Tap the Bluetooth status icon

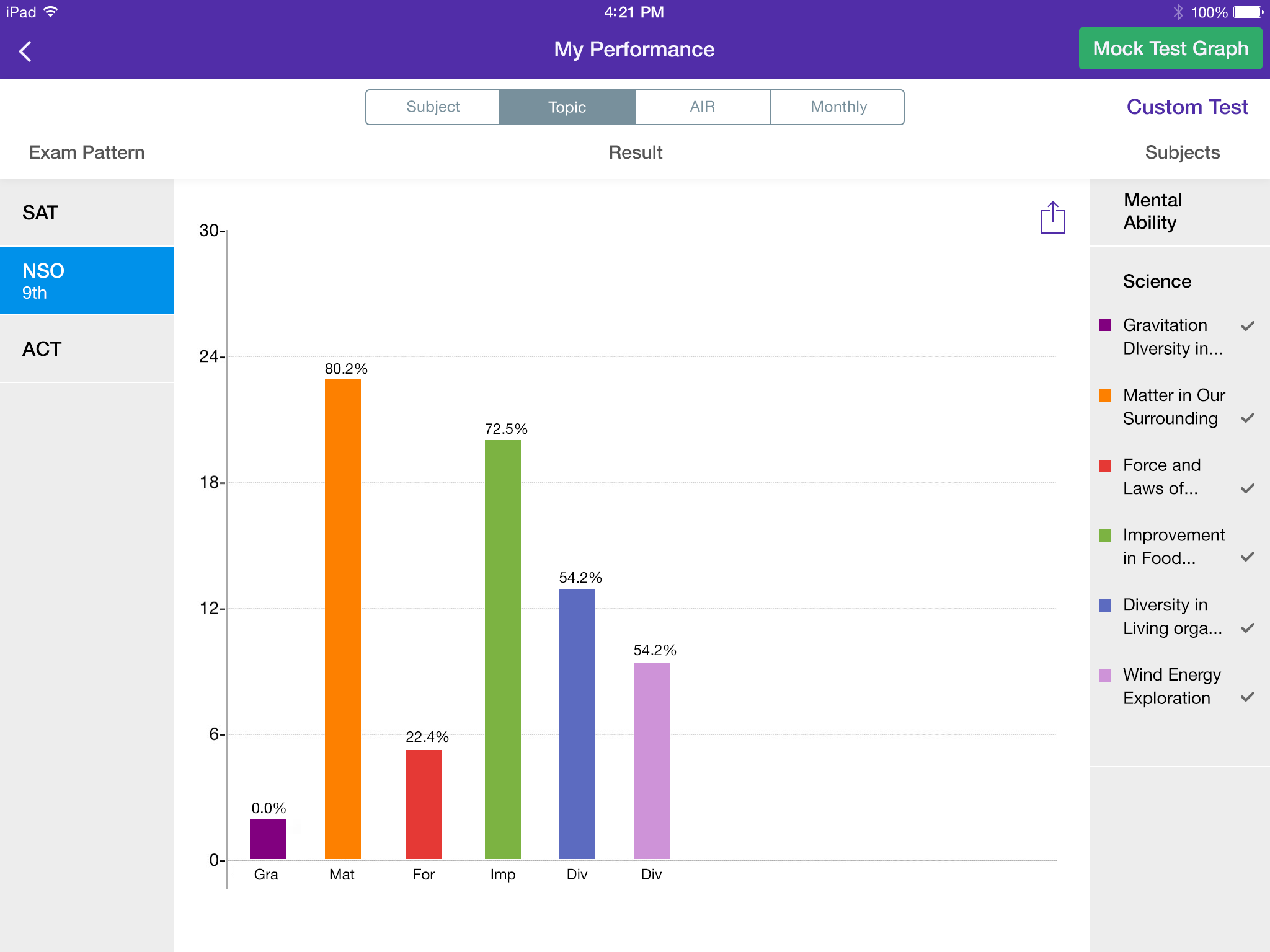1178,12
